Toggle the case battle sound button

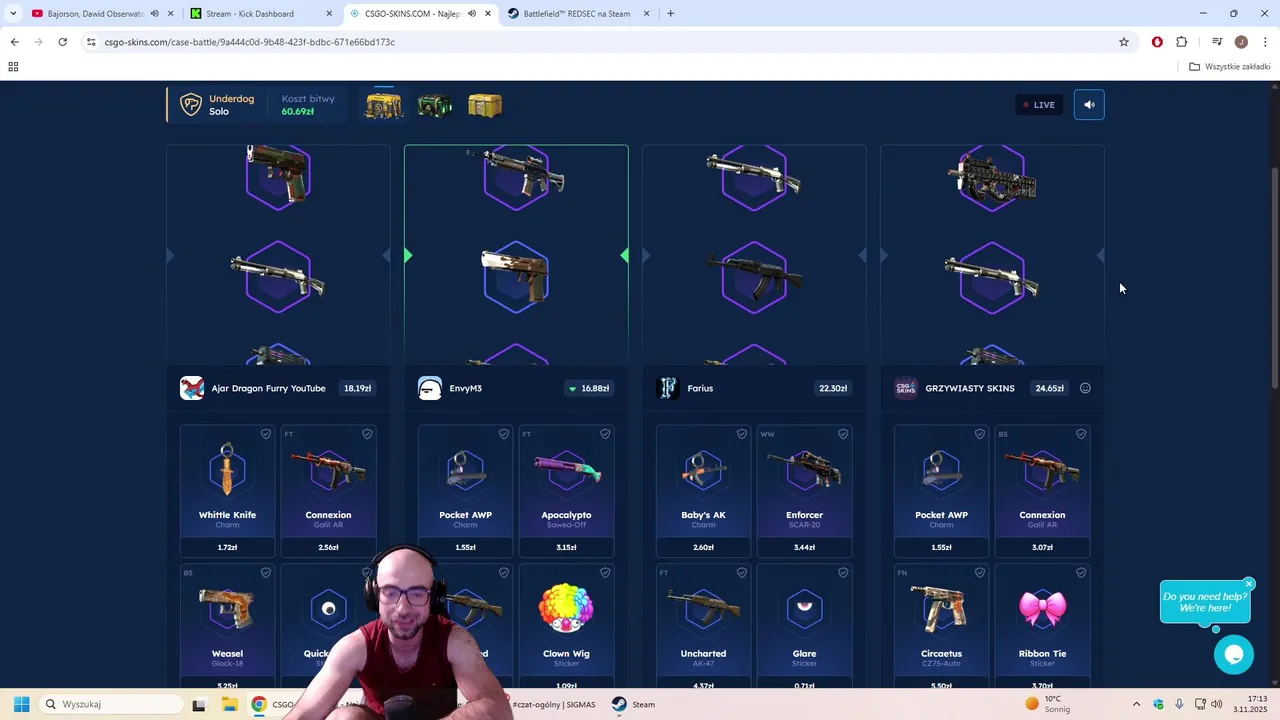1089,105
